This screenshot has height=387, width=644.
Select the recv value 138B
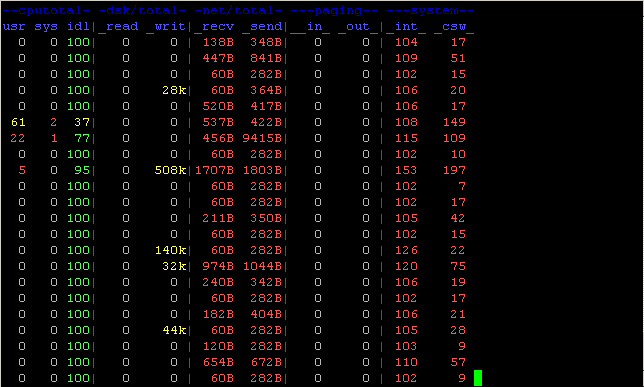point(218,42)
